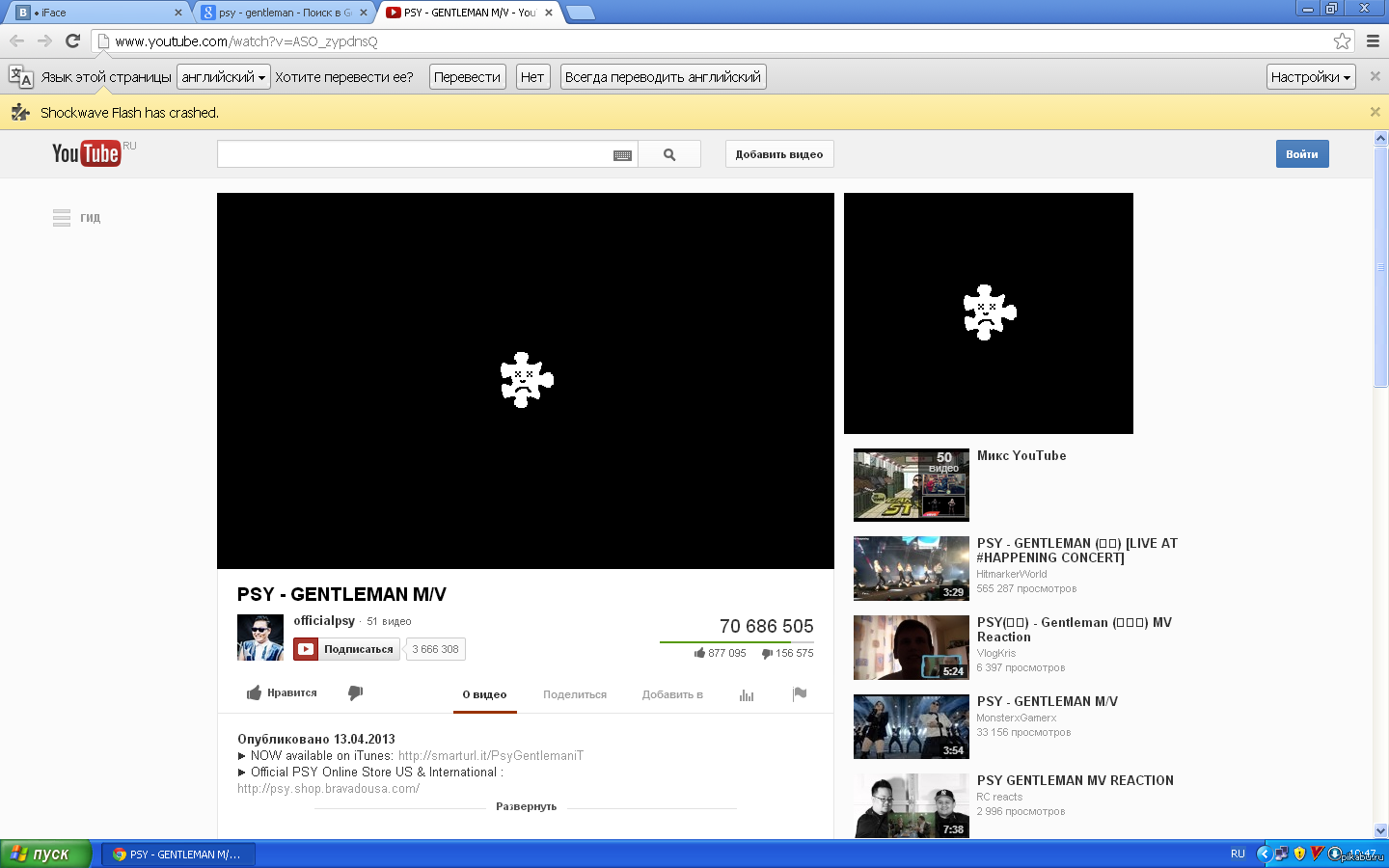Switch to the psy - gentleman search tab

[x=285, y=13]
